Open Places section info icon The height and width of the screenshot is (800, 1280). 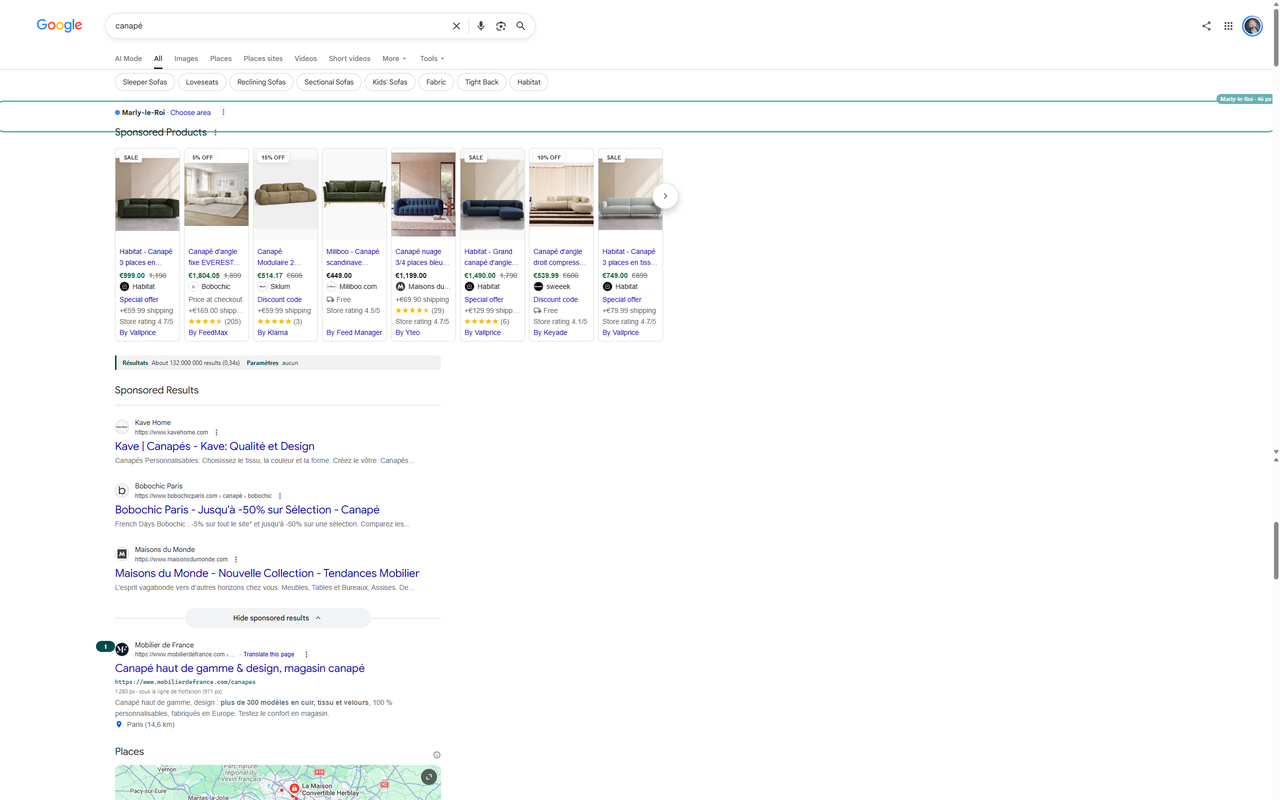tap(437, 755)
